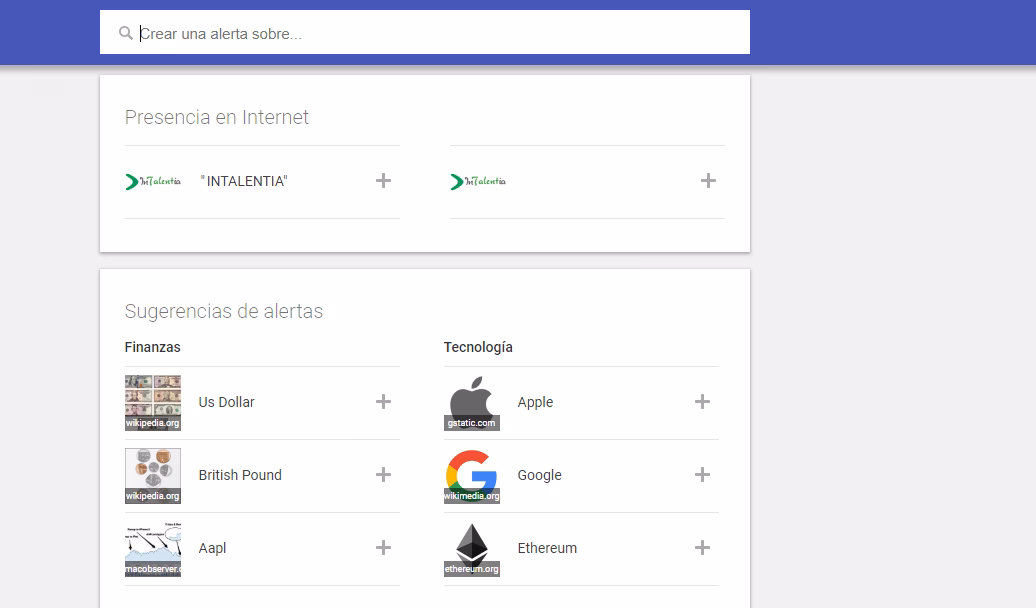Click the Us Dollar thumbnail image
1036x608 pixels.
(152, 401)
